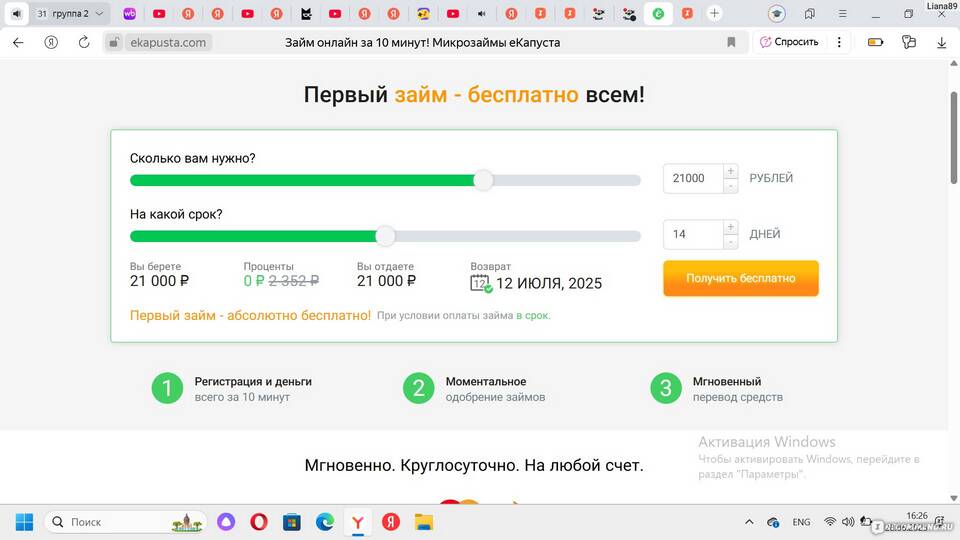Reload the eKapusta page
The width and height of the screenshot is (960, 540).
click(84, 42)
